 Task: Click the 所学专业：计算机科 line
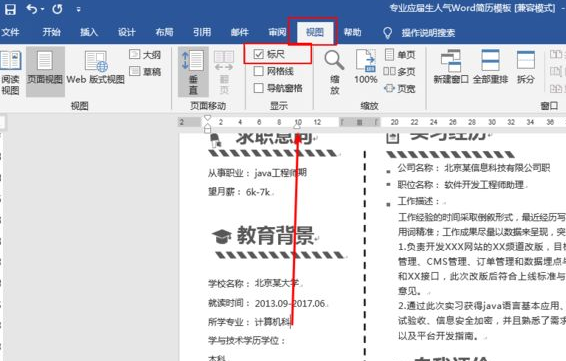pos(249,322)
